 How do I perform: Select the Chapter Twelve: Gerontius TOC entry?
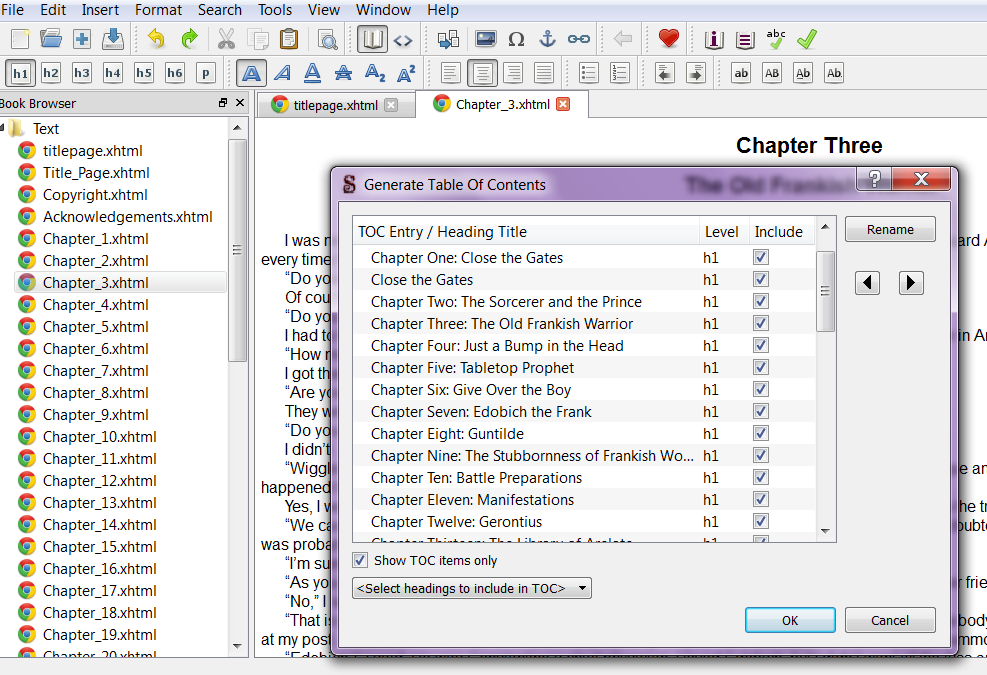coord(456,522)
